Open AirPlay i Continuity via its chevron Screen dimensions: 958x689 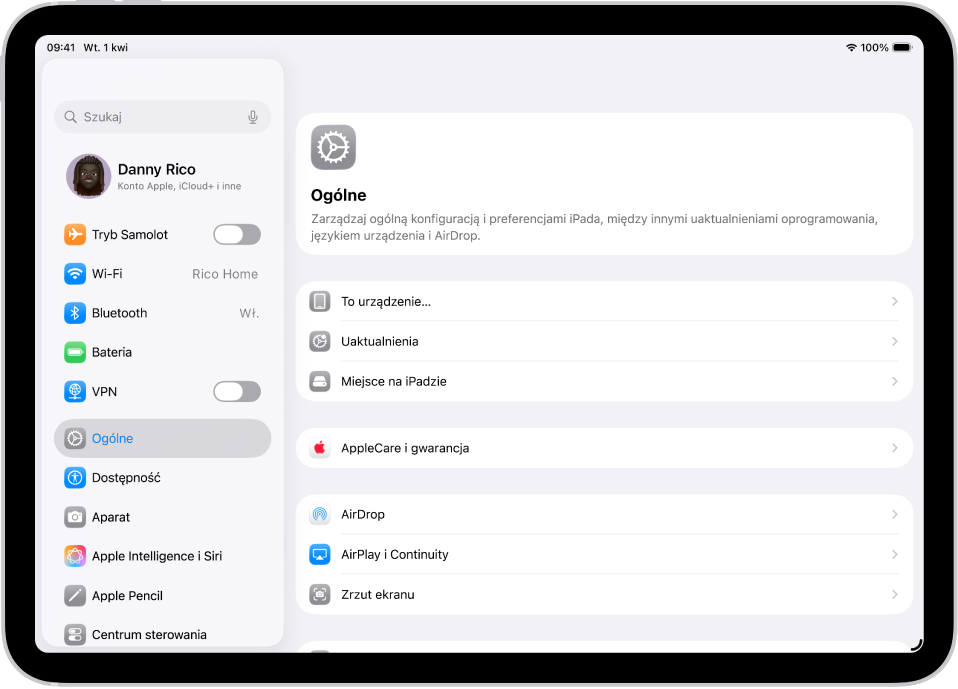(x=894, y=555)
